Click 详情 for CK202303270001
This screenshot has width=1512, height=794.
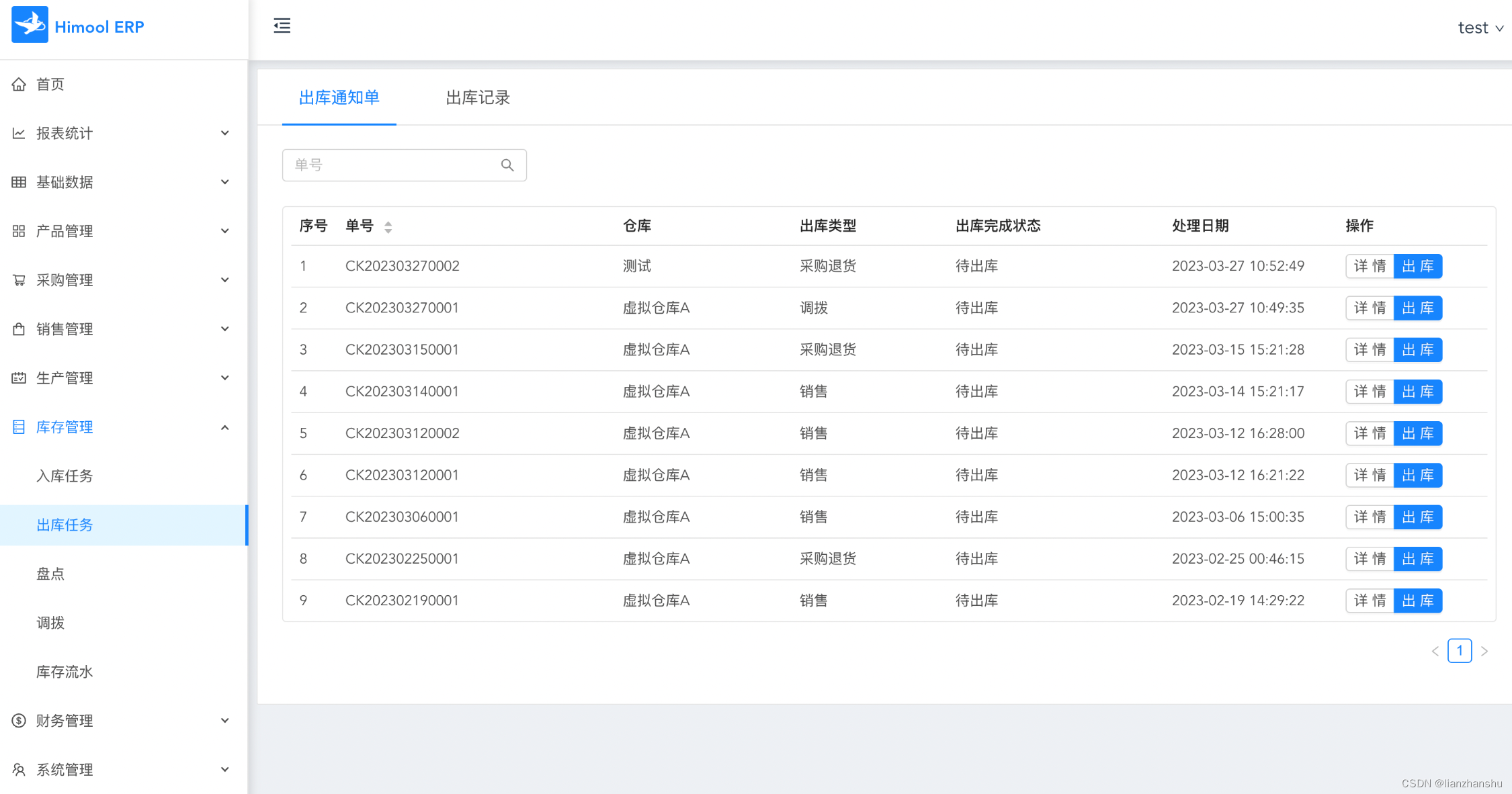[x=1370, y=308]
